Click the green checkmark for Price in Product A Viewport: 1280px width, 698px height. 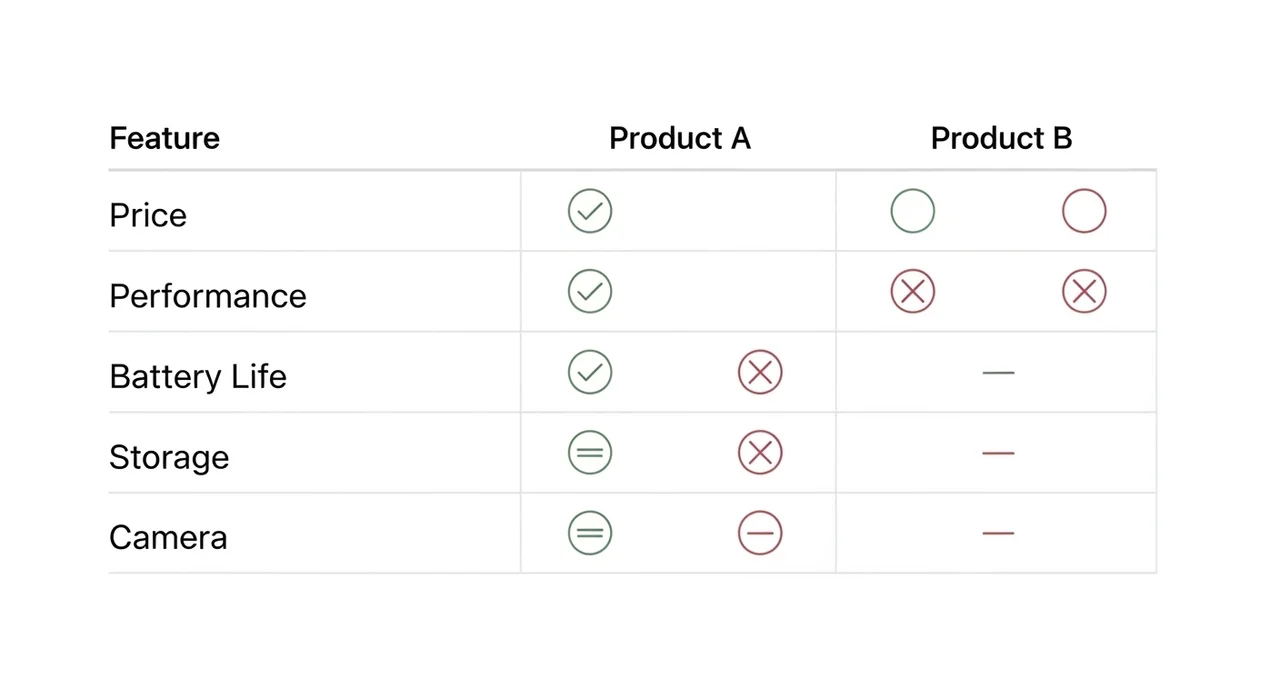click(590, 212)
